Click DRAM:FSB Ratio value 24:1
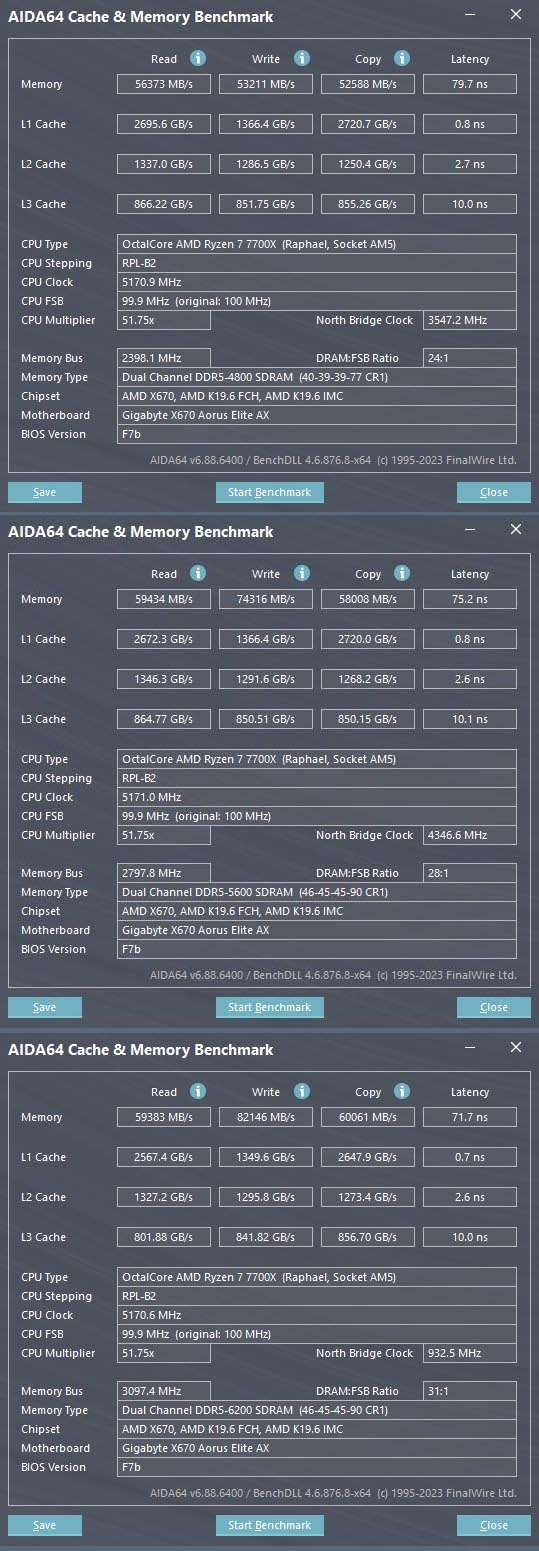This screenshot has width=539, height=1551. point(470,358)
